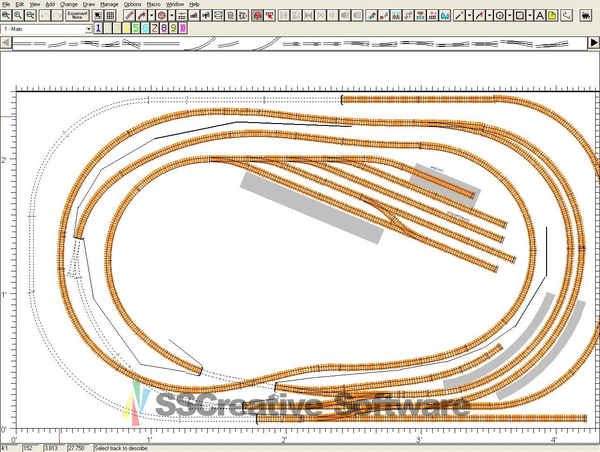Viewport: 600px width, 452px height.
Task: Open the Help menu
Action: coord(194,4)
